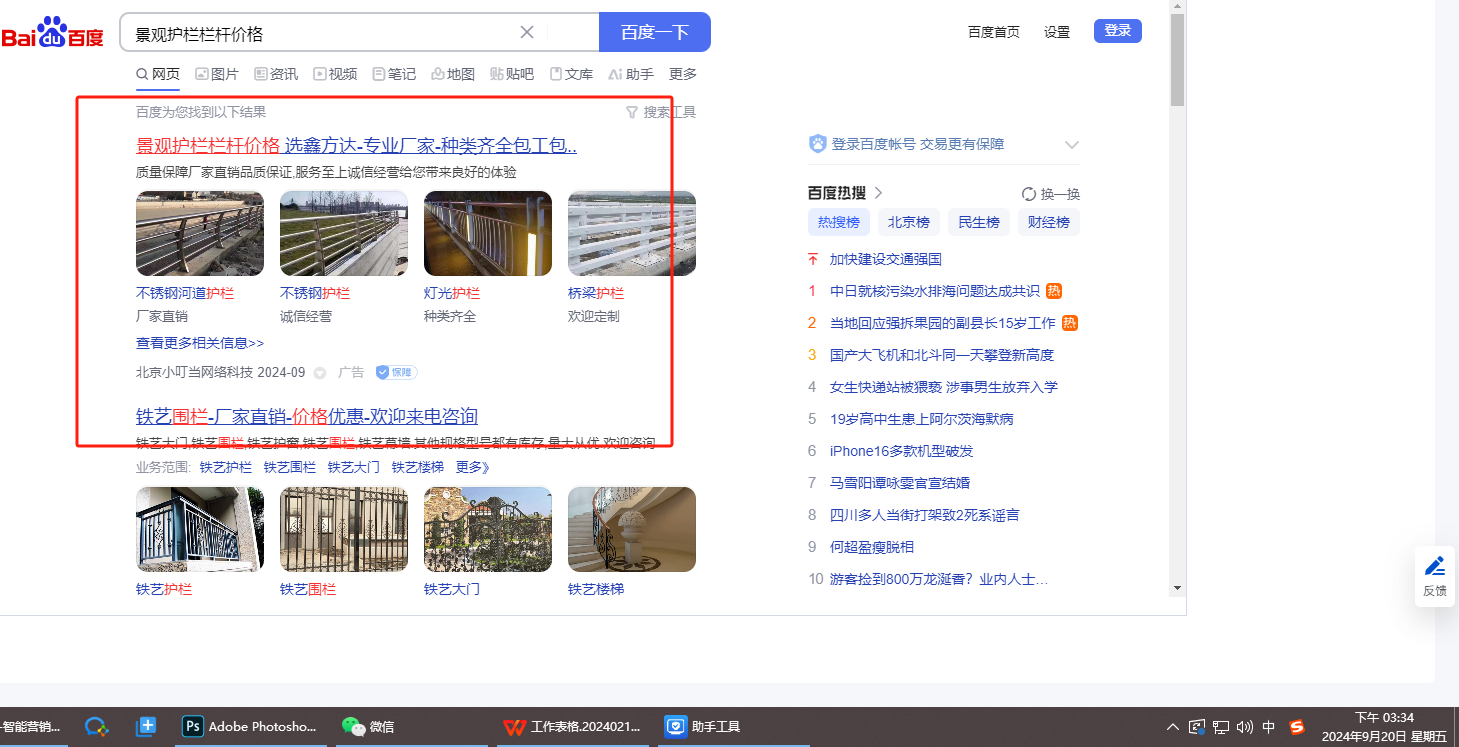Image resolution: width=1459 pixels, height=747 pixels.
Task: Open 搜索工具 filter options
Action: tap(661, 112)
